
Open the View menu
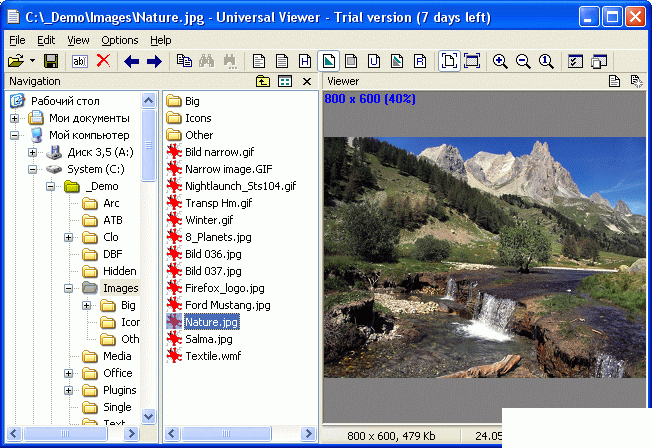pyautogui.click(x=78, y=40)
